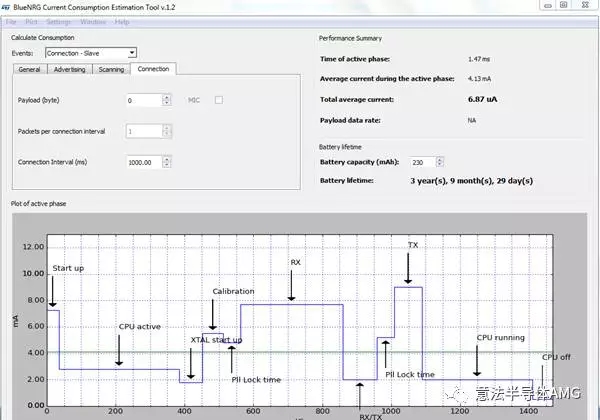This screenshot has width=600, height=420.
Task: Click the Connection Interval stepper arrows
Action: 166,162
